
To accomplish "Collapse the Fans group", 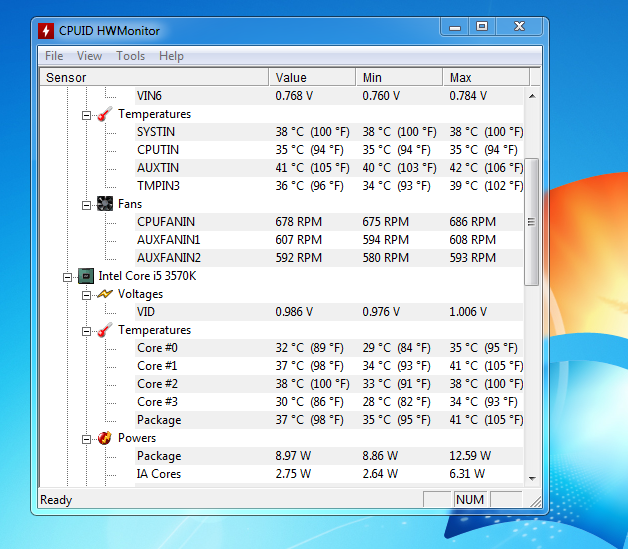I will (x=86, y=205).
